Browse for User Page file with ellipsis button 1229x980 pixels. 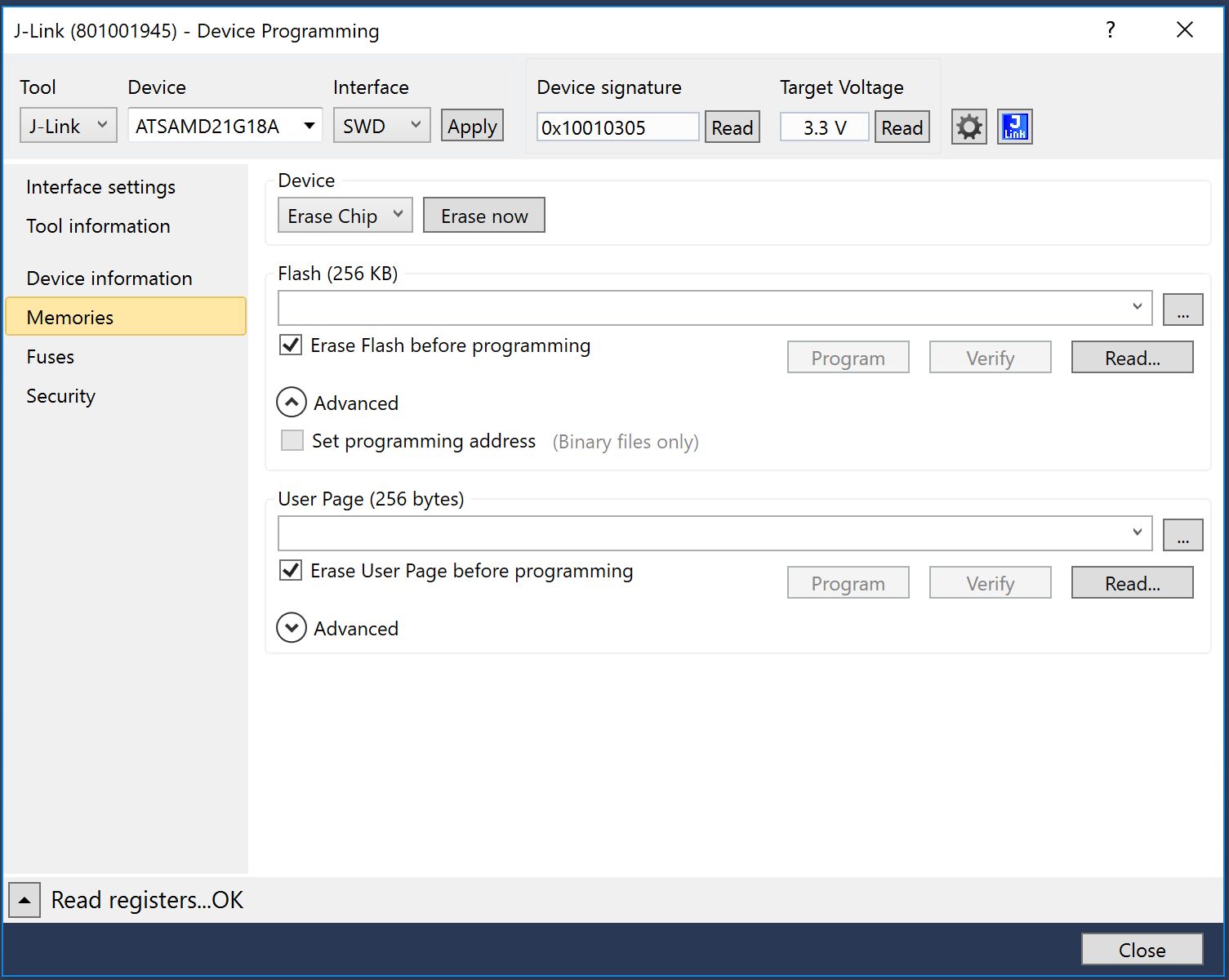(x=1182, y=535)
